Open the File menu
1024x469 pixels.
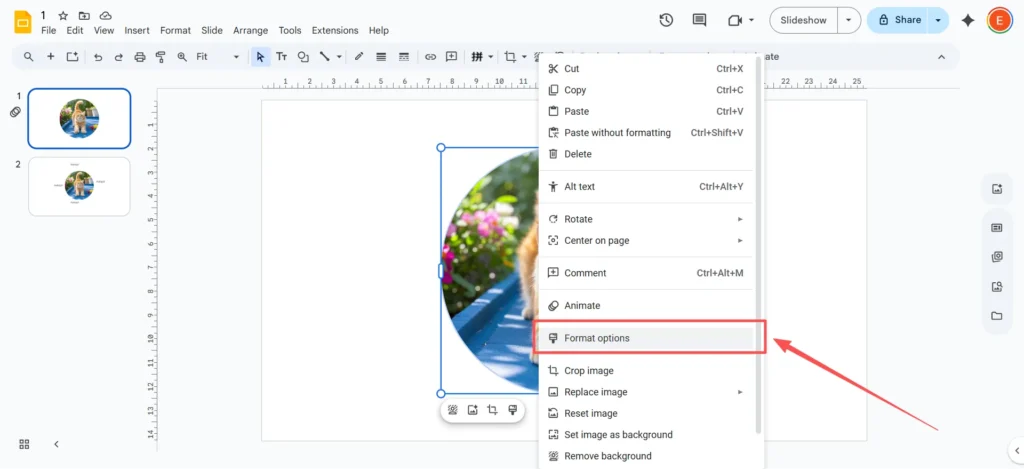(48, 30)
